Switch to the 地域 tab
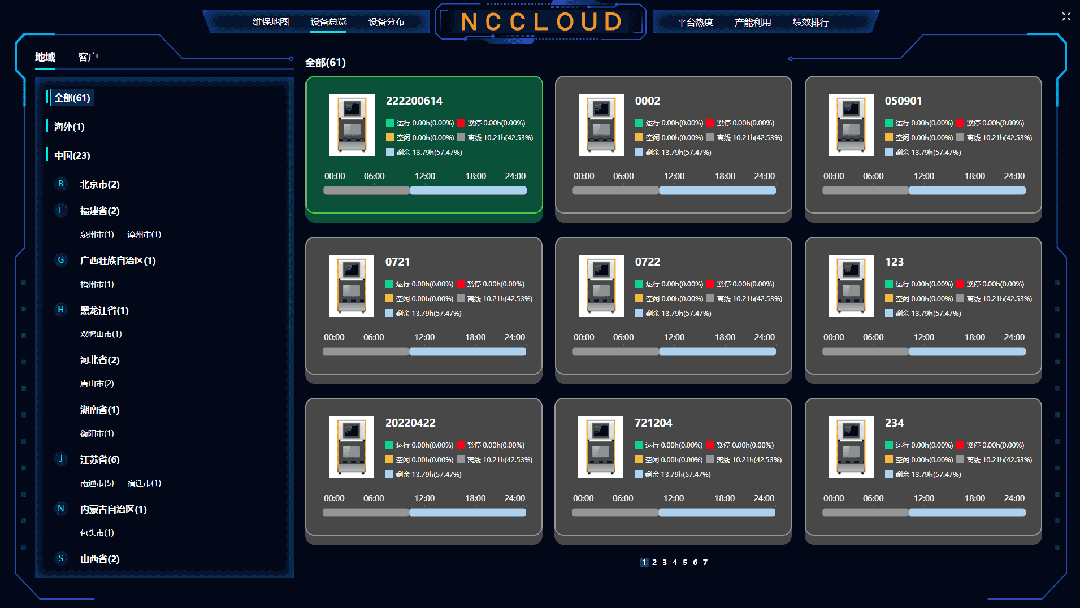The height and width of the screenshot is (608, 1080). 45,58
